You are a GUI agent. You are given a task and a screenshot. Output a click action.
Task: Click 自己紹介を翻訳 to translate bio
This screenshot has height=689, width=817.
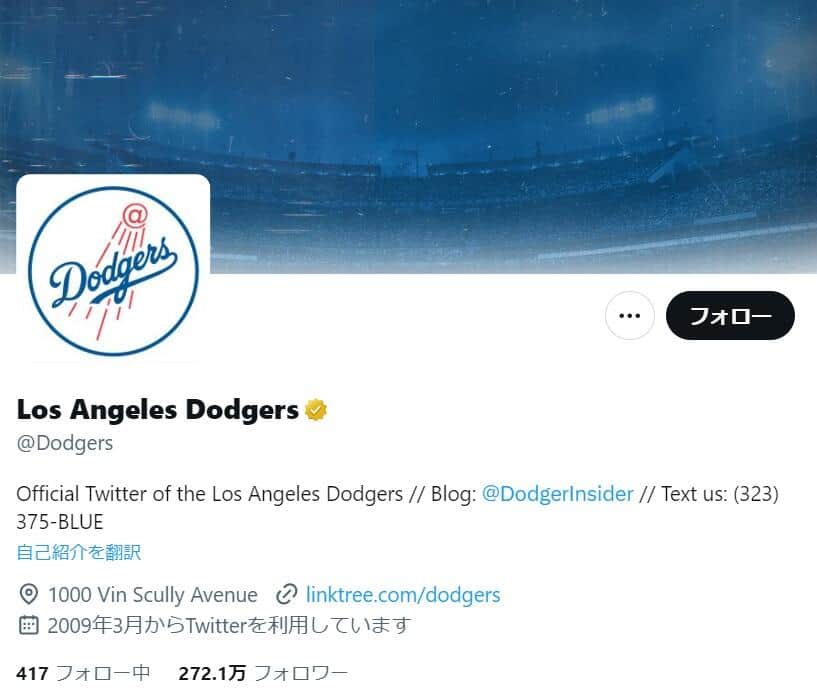coord(79,552)
